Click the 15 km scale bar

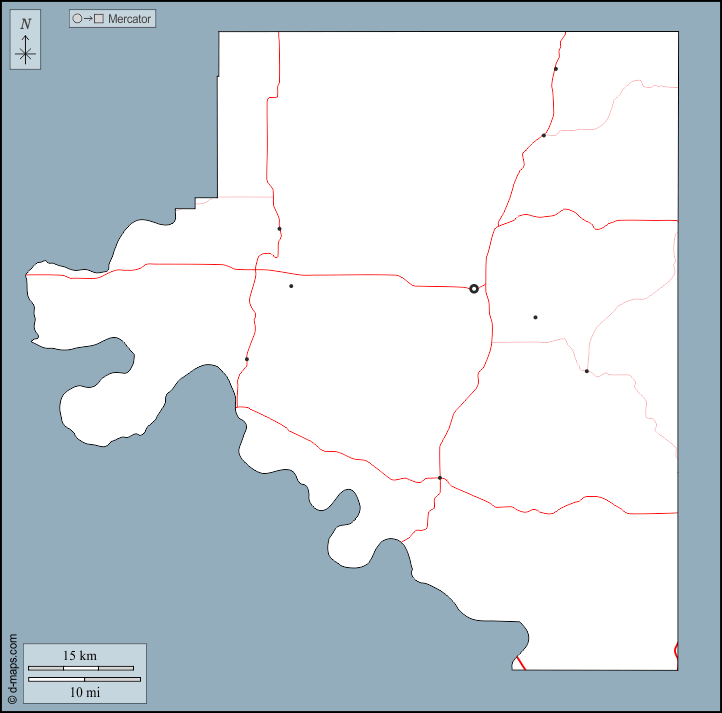point(80,667)
